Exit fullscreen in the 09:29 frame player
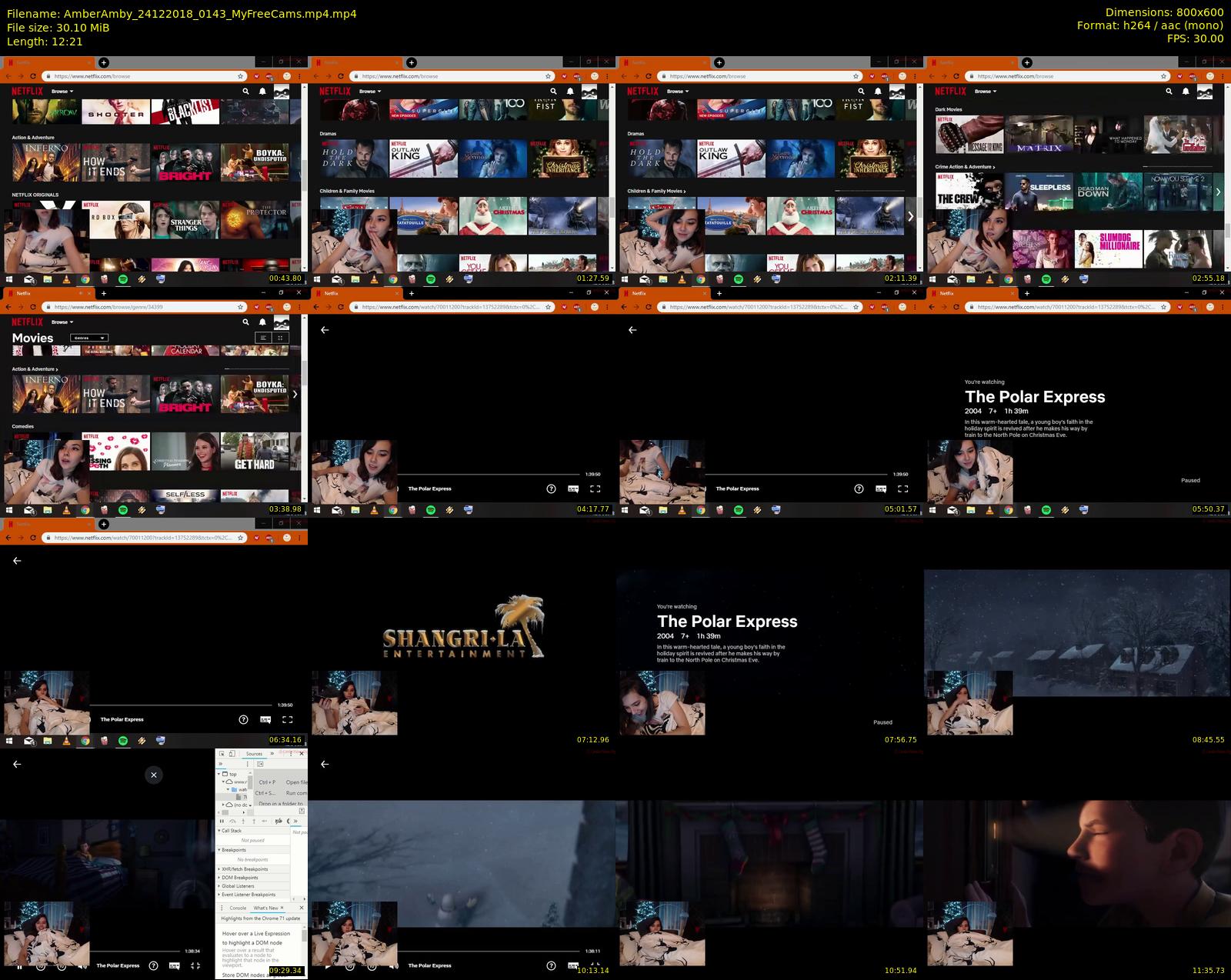The height and width of the screenshot is (980, 1231). (195, 965)
